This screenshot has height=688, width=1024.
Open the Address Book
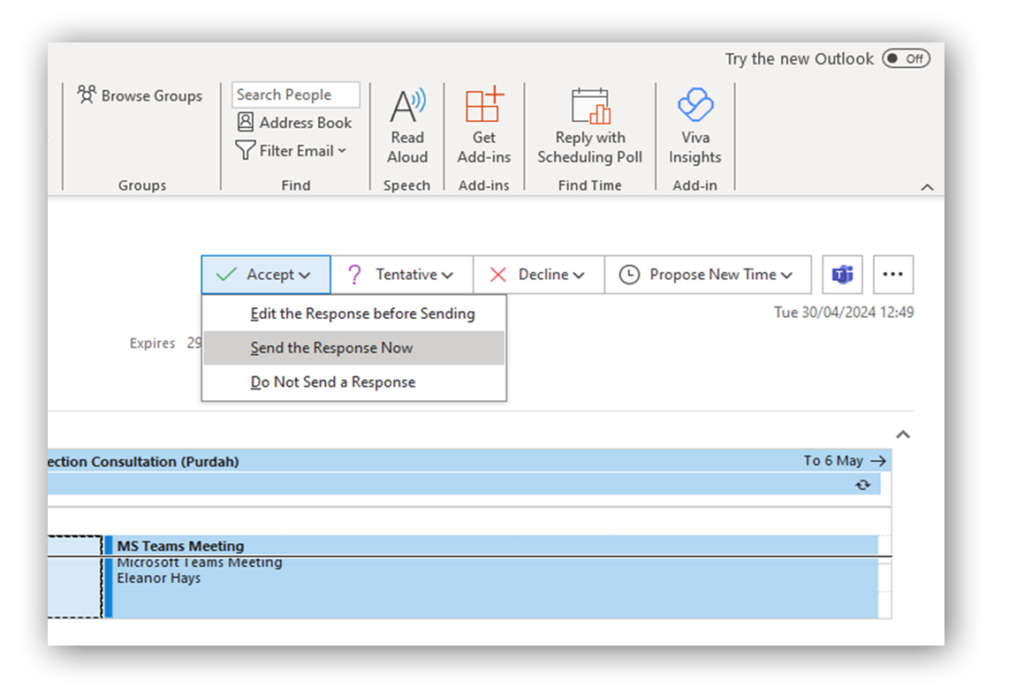pos(295,122)
